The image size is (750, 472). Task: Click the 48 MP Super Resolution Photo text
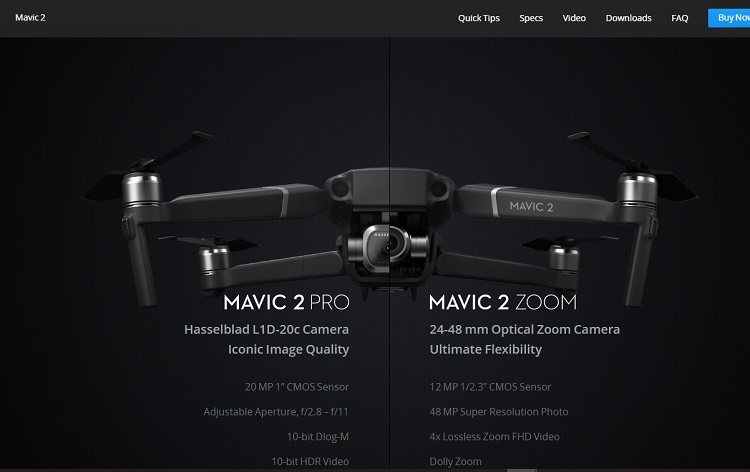tap(499, 412)
